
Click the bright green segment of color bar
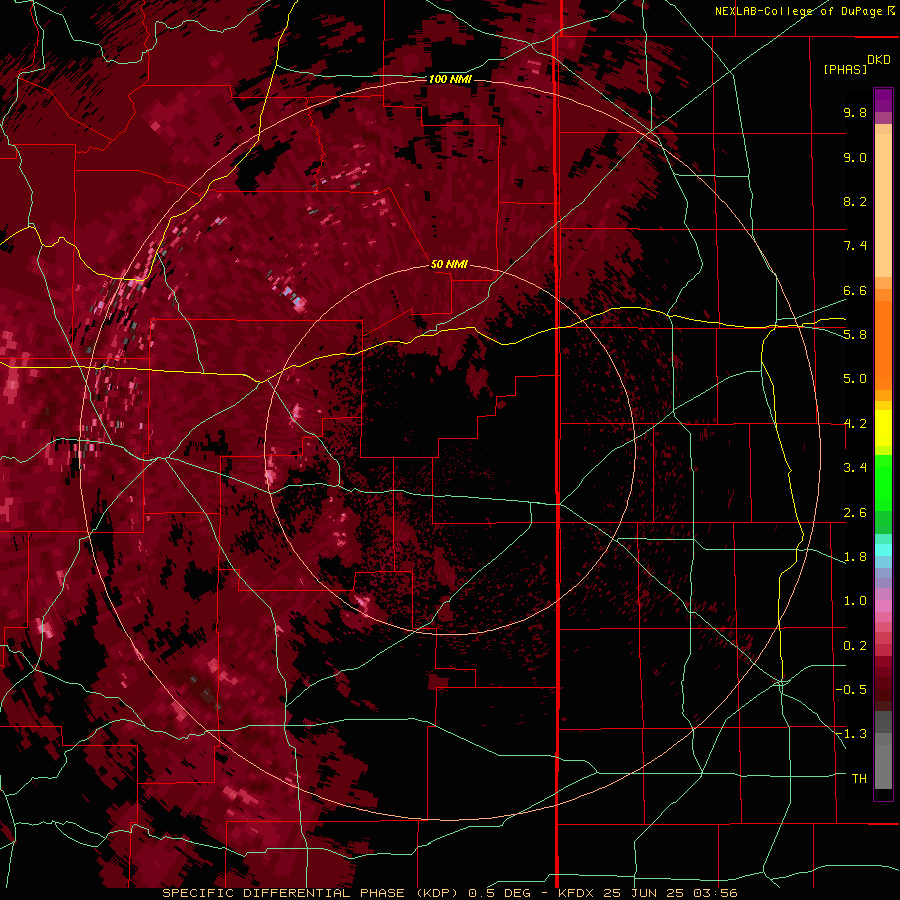[x=883, y=483]
